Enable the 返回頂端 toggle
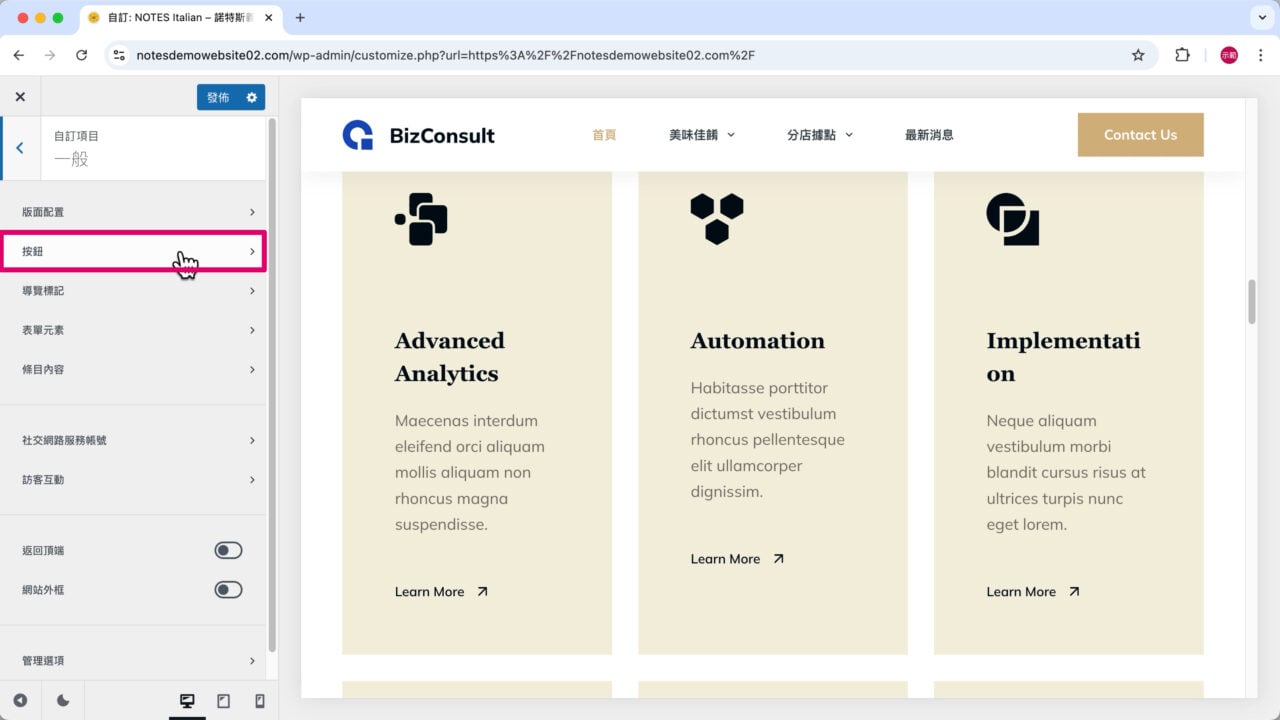Viewport: 1280px width, 720px height. [x=228, y=550]
